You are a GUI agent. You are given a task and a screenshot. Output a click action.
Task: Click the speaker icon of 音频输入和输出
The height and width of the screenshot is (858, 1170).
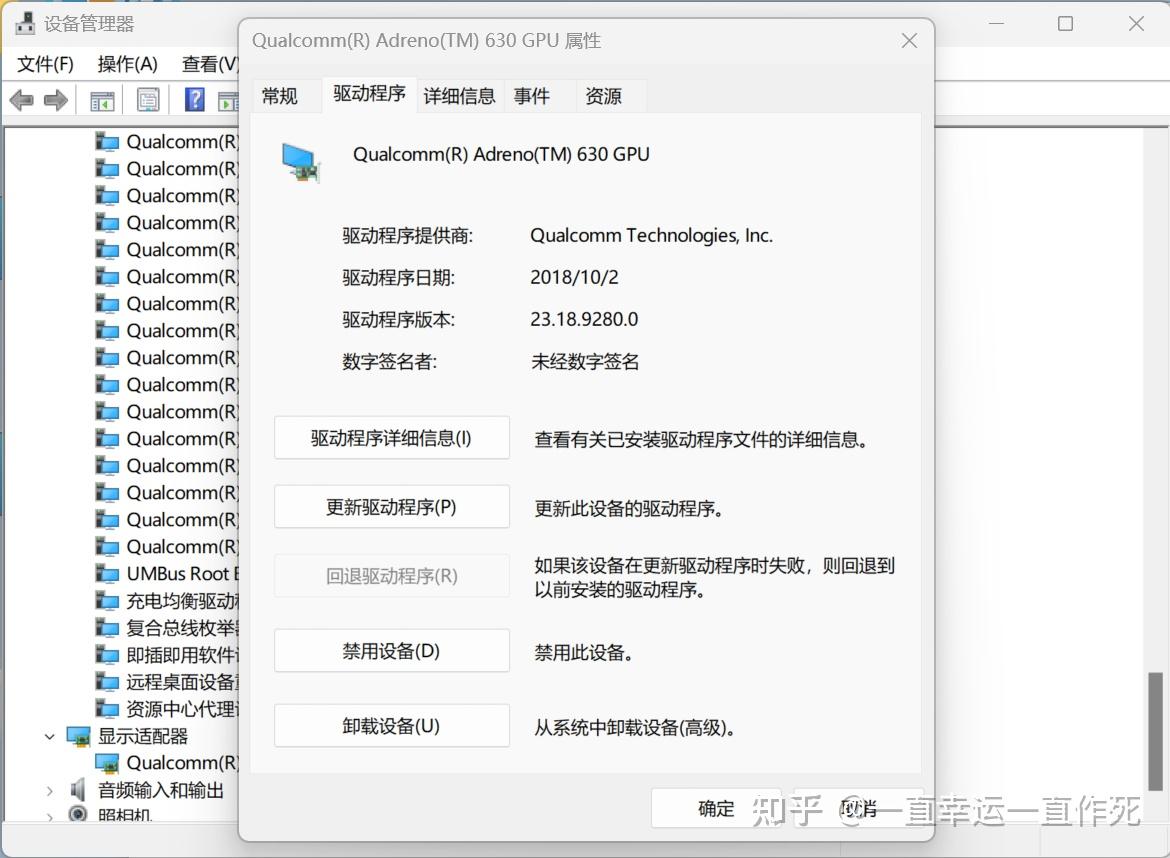click(78, 789)
